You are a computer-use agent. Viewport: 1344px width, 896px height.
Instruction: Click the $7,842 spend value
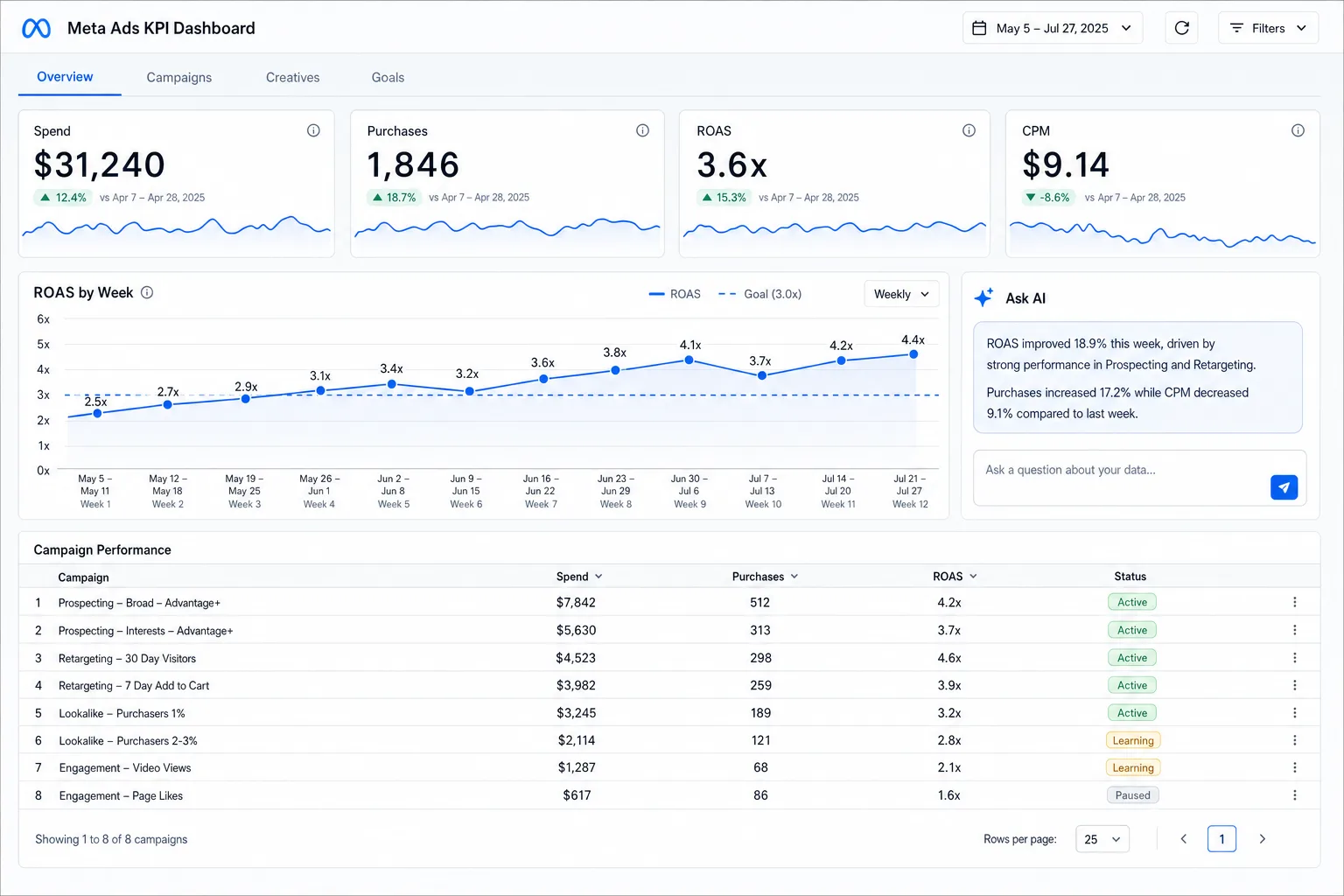tap(576, 602)
